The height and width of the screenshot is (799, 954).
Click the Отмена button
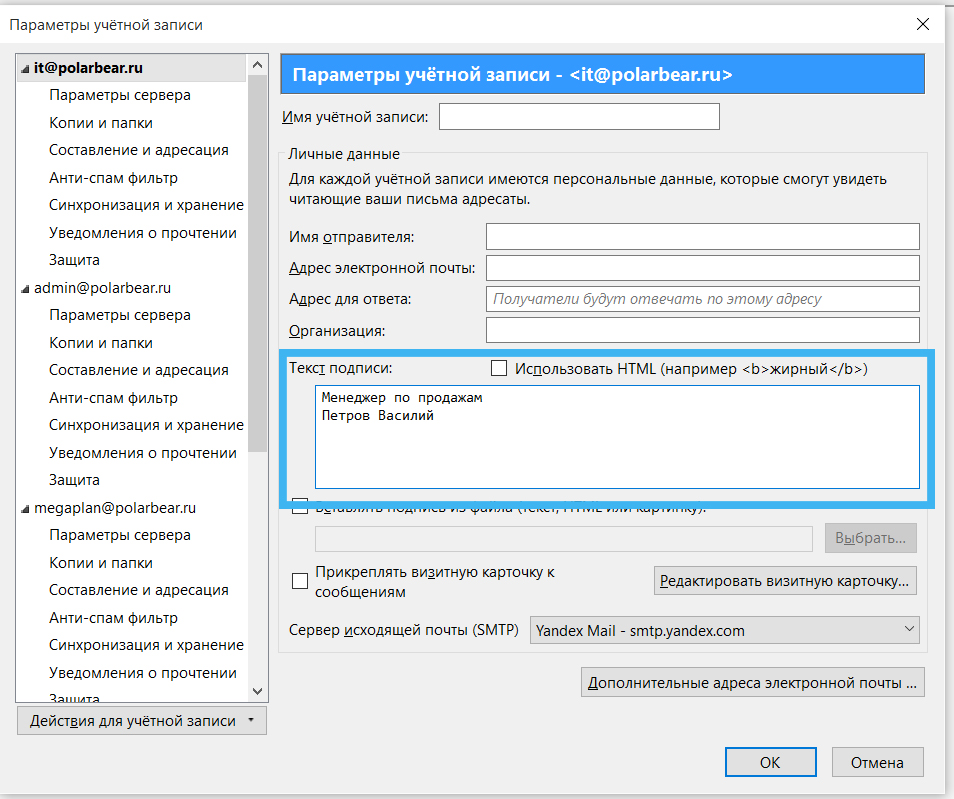coord(877,762)
